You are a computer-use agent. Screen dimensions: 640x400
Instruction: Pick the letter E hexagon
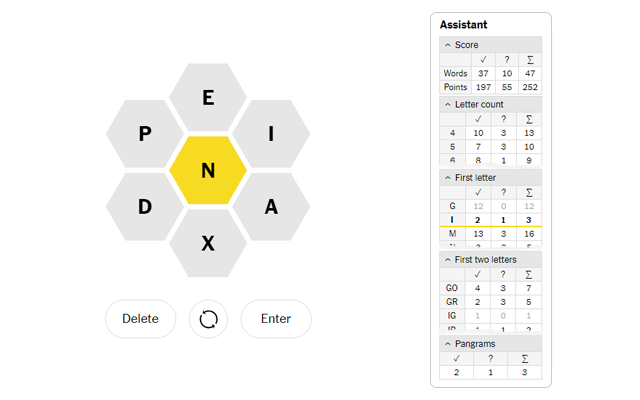(208, 97)
